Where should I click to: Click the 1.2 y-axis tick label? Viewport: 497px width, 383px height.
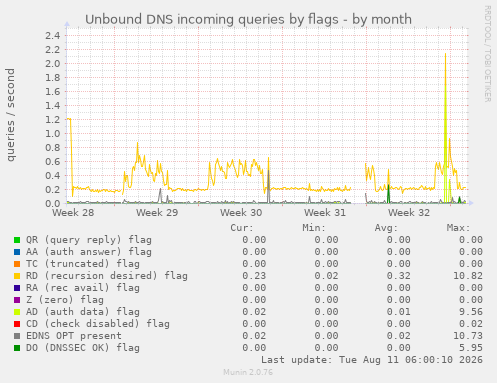pos(53,119)
